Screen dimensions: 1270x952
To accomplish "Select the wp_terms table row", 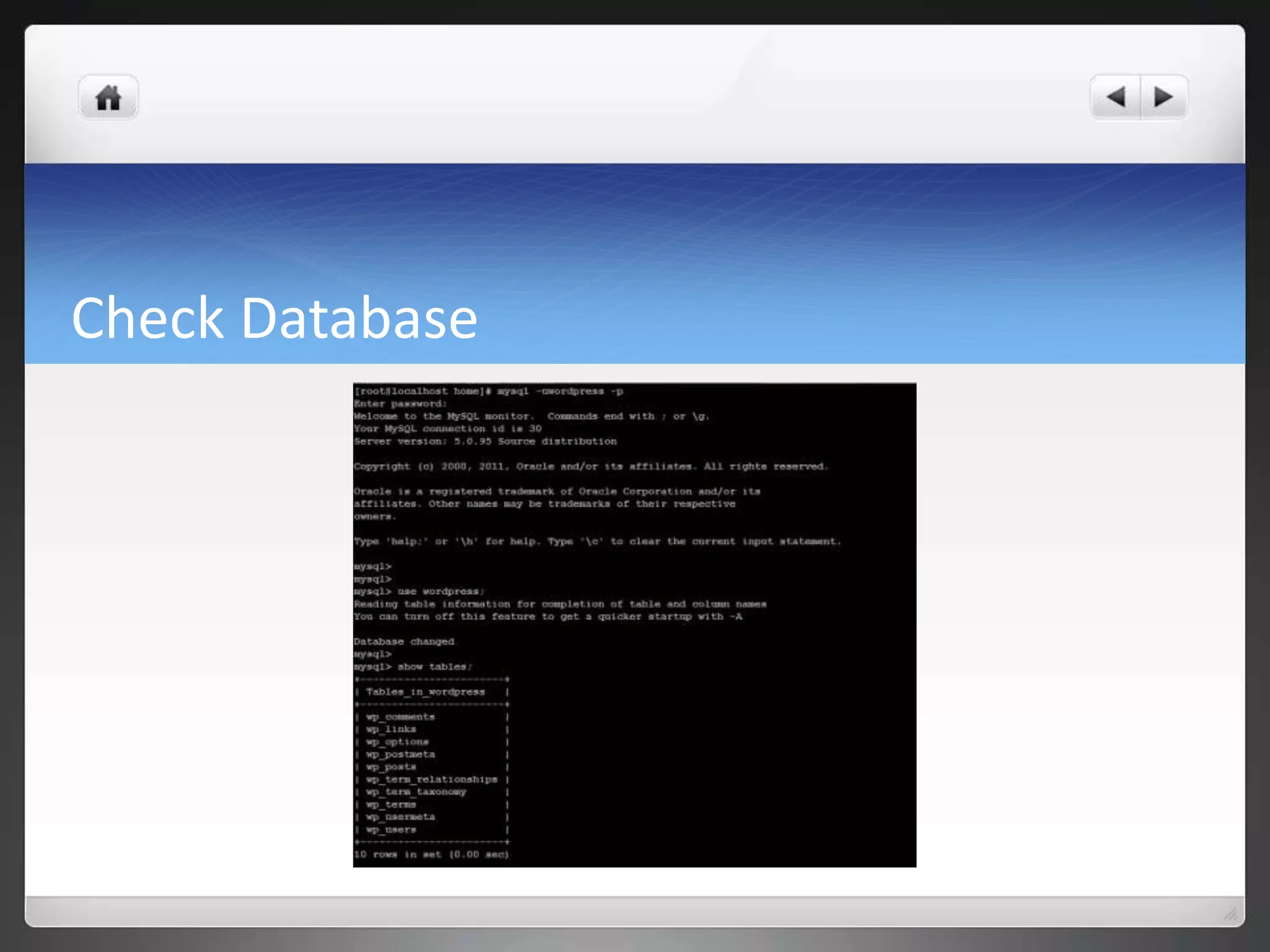I will pos(432,804).
